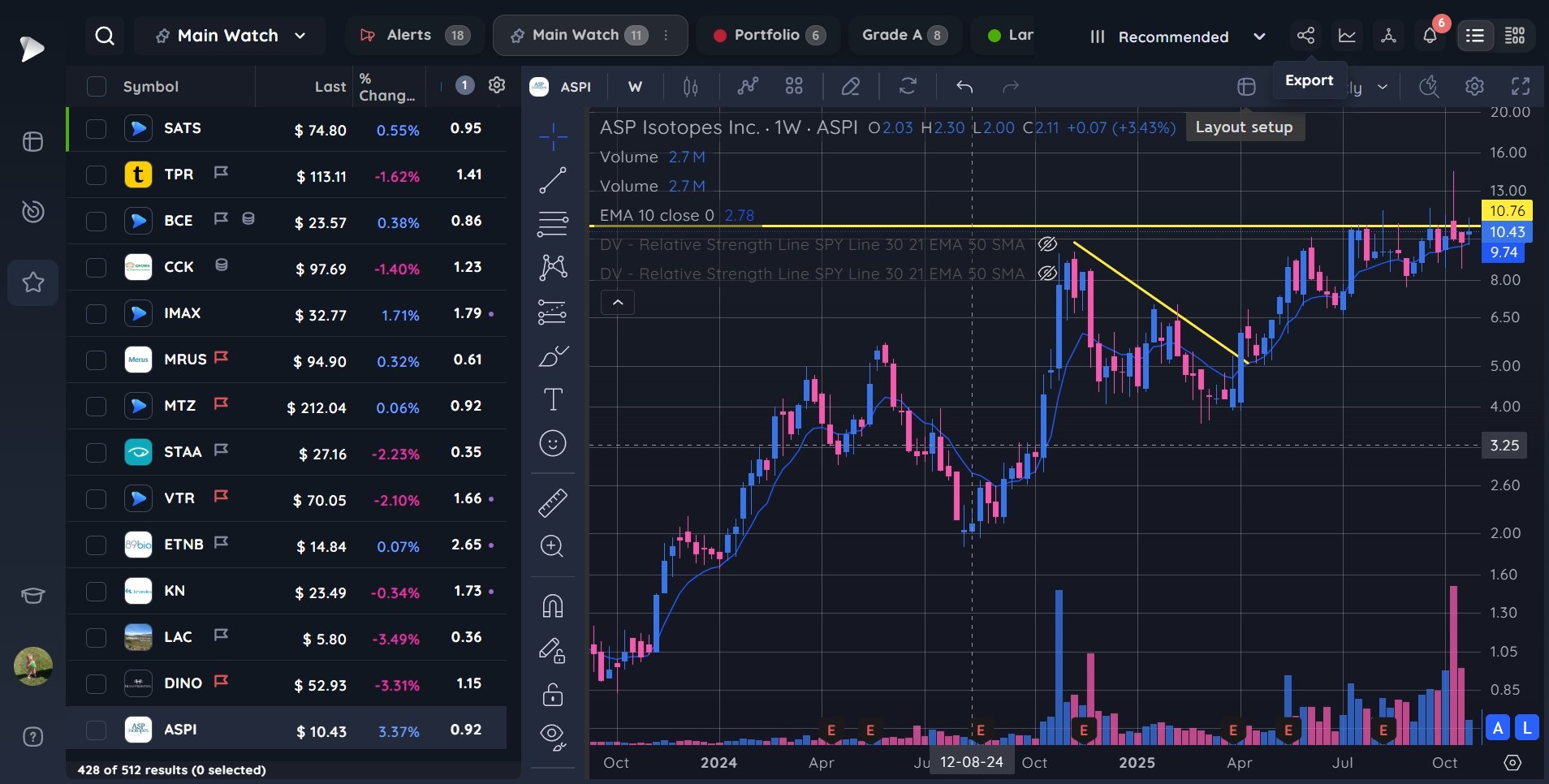Select the Main Watch tab

(590, 35)
